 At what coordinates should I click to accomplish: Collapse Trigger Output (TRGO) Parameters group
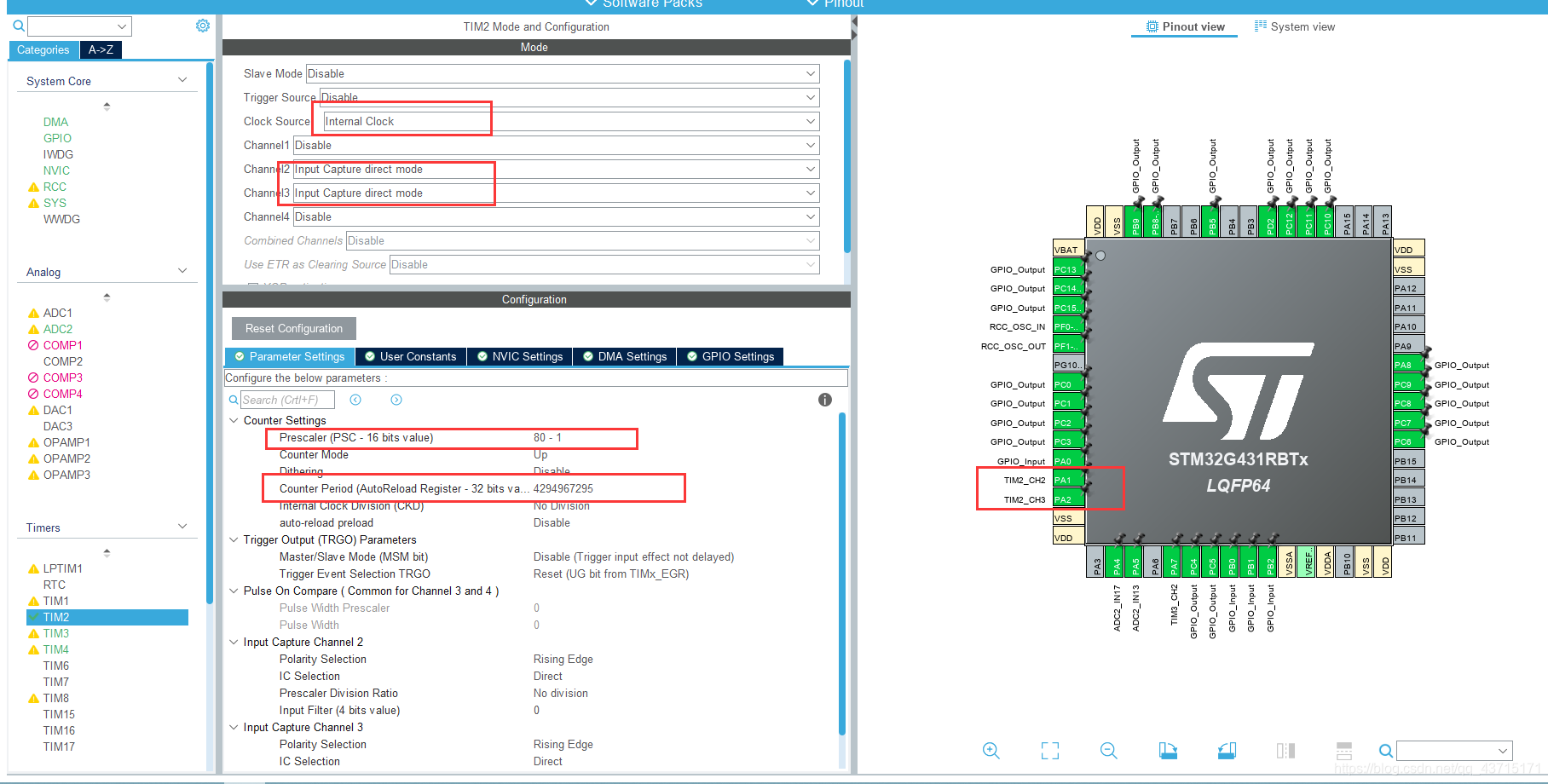tap(234, 539)
